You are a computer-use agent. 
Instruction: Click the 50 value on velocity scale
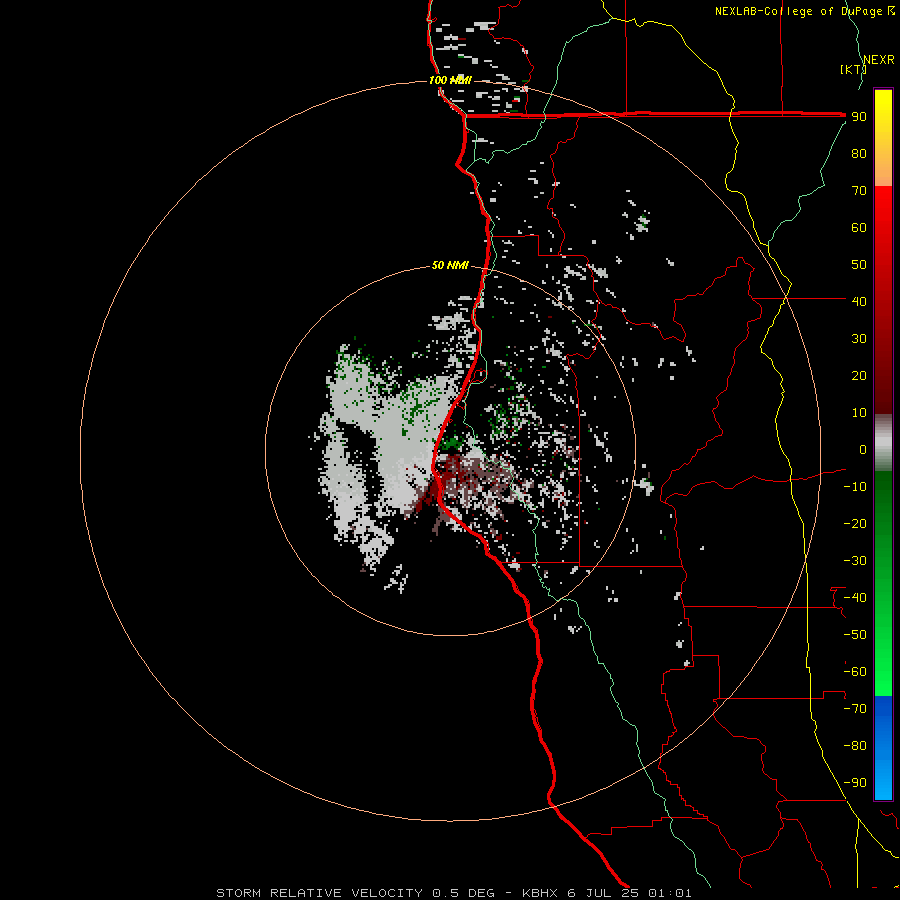click(x=859, y=265)
